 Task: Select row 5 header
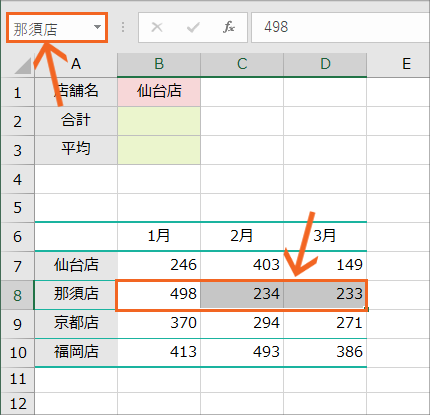click(18, 208)
